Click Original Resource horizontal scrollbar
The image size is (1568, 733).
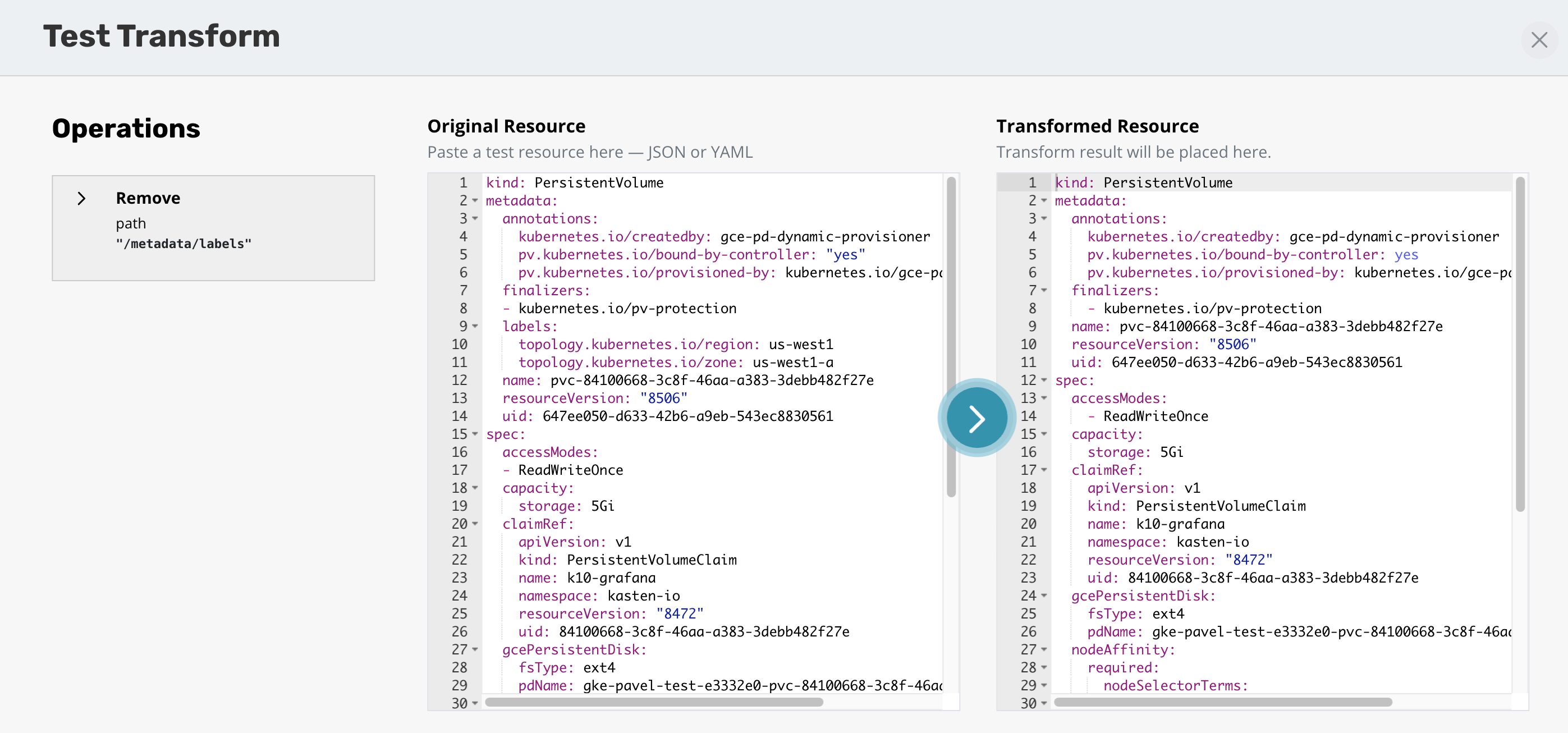coord(654,702)
